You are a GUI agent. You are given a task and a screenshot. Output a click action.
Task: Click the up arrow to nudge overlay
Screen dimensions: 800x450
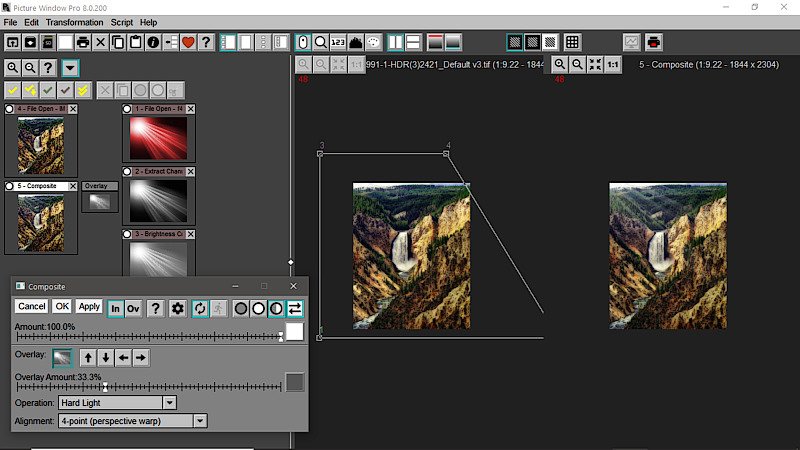click(88, 357)
